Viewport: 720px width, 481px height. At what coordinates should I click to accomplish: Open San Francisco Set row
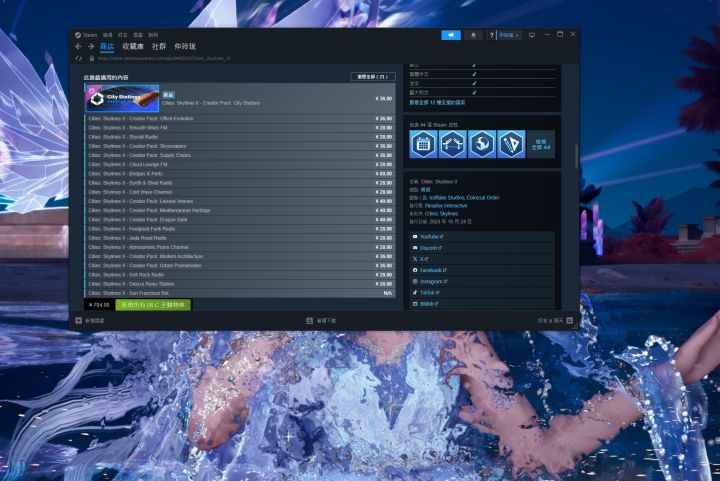click(x=240, y=293)
